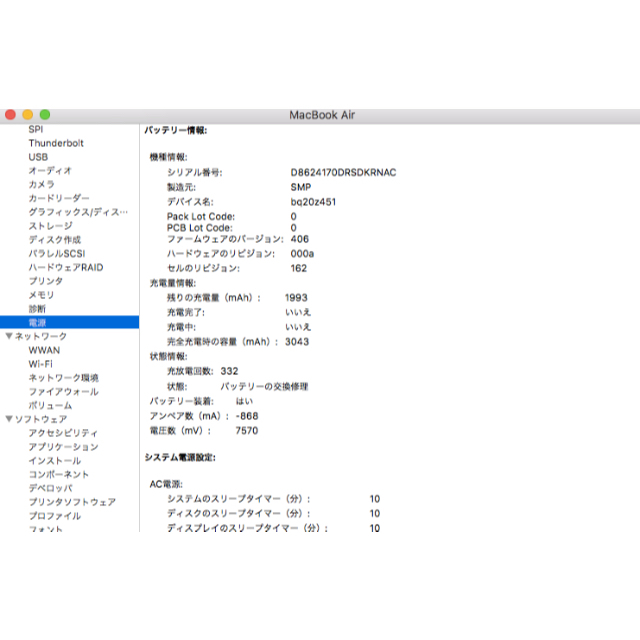Select ディスク作成 in the sidebar
Screen dimensions: 640x640
55,240
